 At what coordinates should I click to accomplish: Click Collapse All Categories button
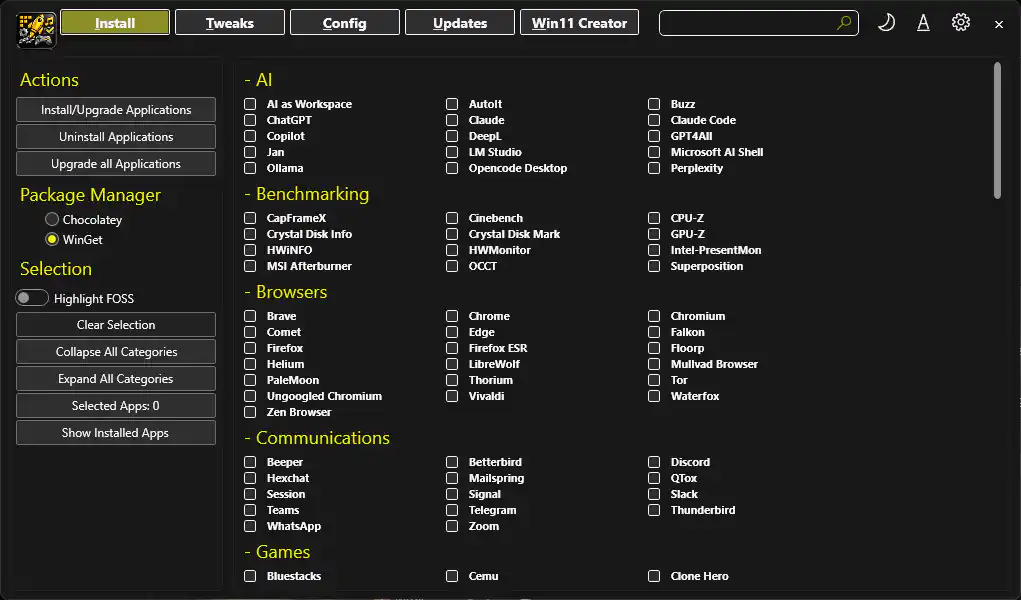(116, 352)
